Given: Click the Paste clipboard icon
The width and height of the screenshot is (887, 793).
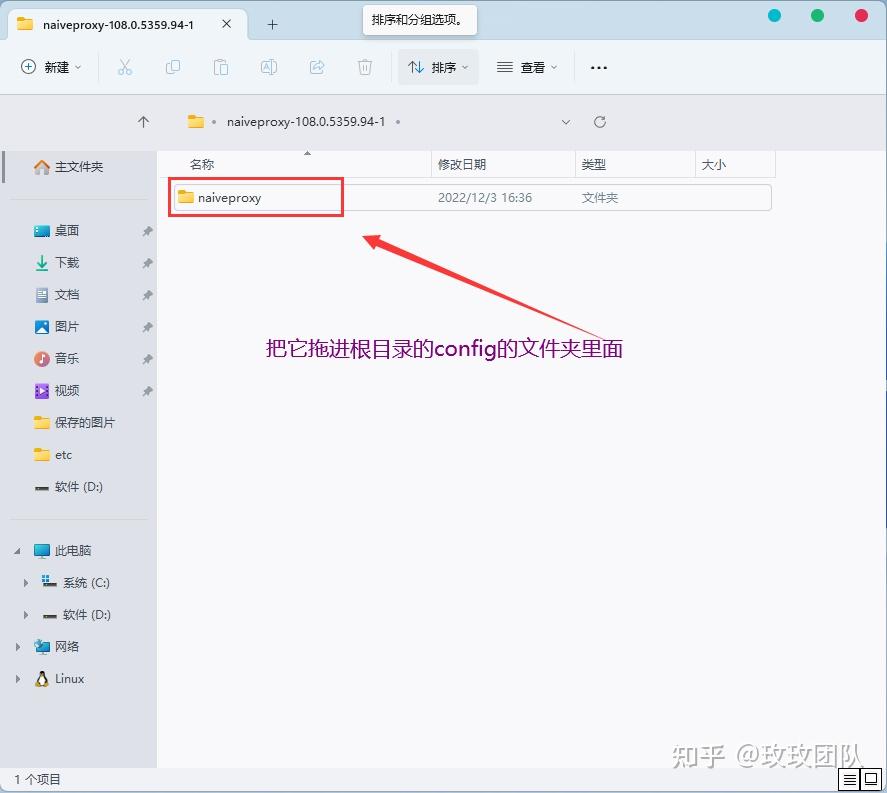Looking at the screenshot, I should click(x=221, y=67).
